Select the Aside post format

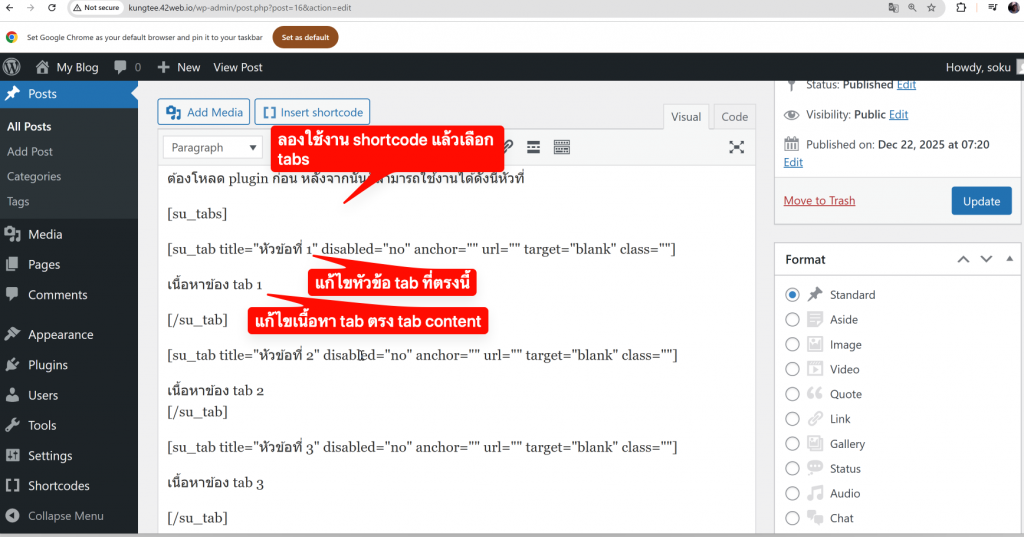coord(793,320)
